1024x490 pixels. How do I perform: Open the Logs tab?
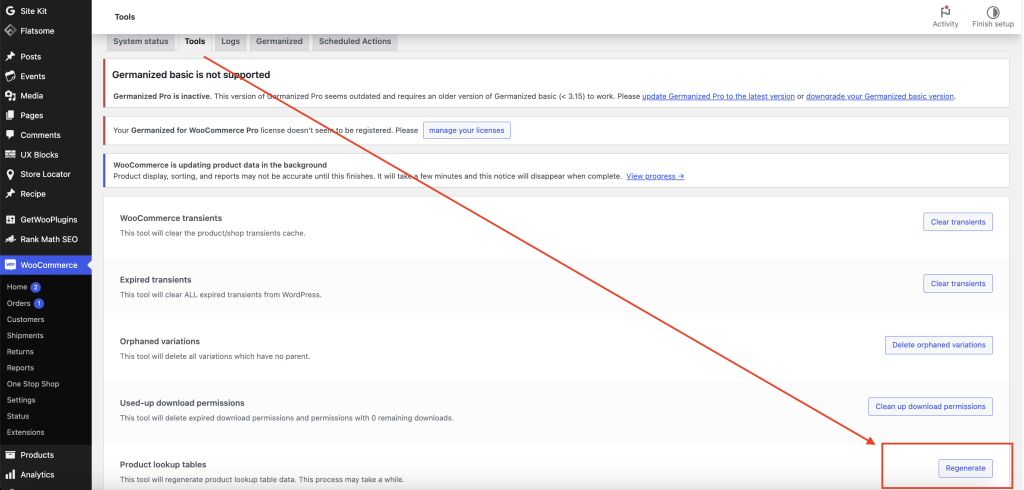coord(230,42)
